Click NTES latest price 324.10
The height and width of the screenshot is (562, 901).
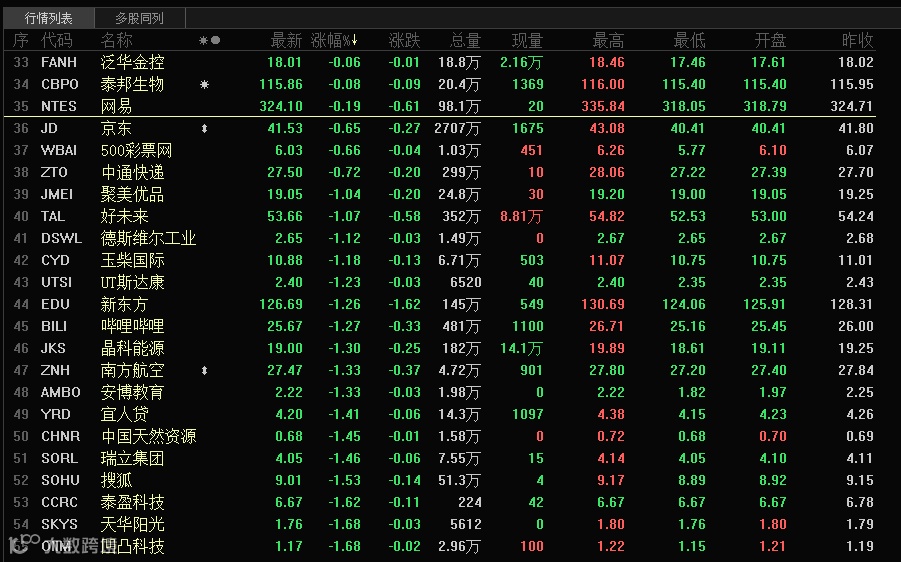click(x=280, y=106)
